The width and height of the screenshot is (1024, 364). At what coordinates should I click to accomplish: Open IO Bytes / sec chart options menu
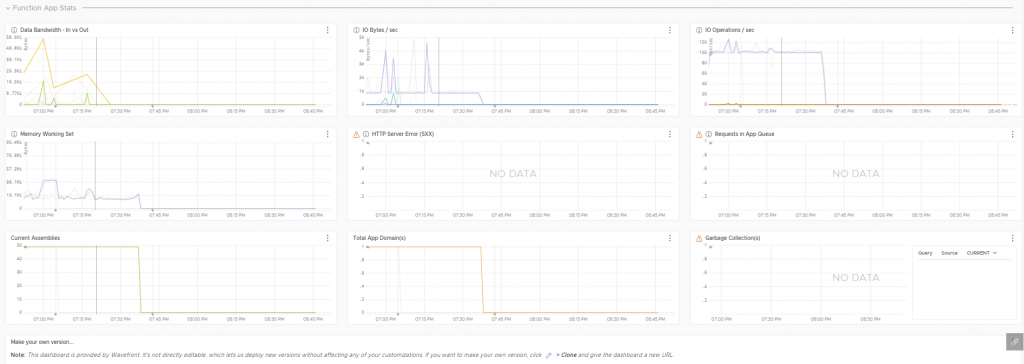[669, 30]
